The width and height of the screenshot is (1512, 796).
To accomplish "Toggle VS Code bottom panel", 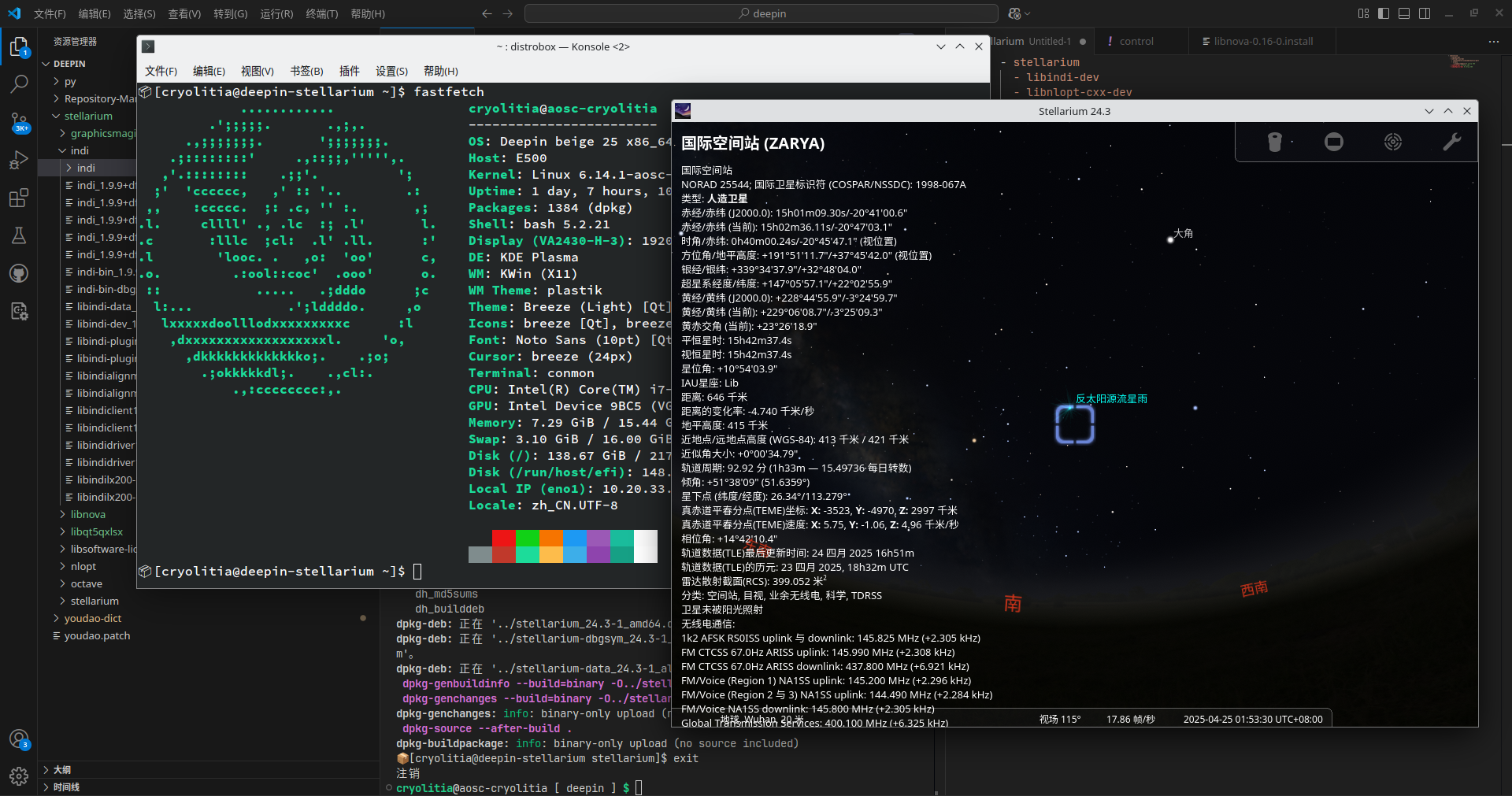I will click(1404, 13).
